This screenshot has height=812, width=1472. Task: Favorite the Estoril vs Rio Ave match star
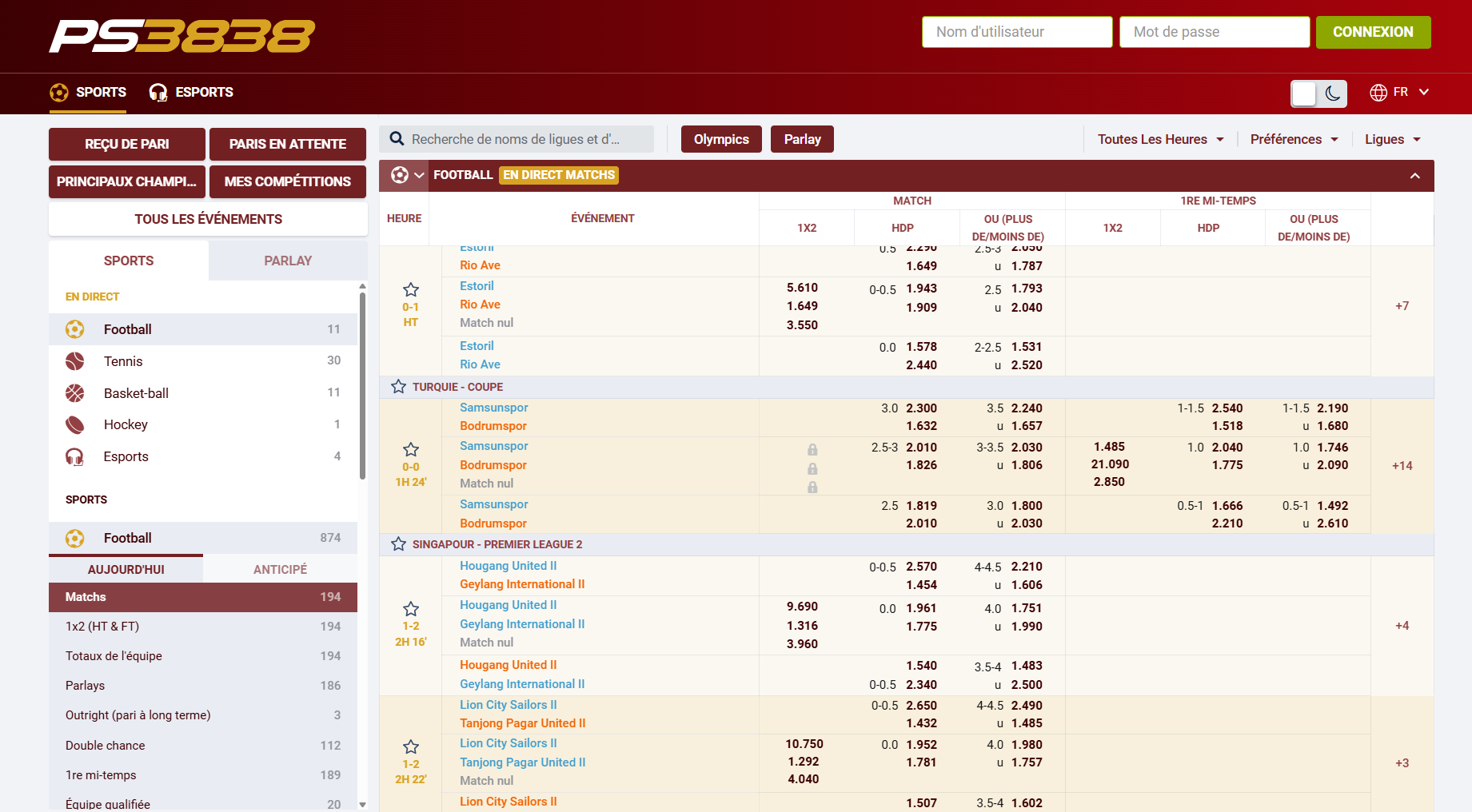pos(411,289)
